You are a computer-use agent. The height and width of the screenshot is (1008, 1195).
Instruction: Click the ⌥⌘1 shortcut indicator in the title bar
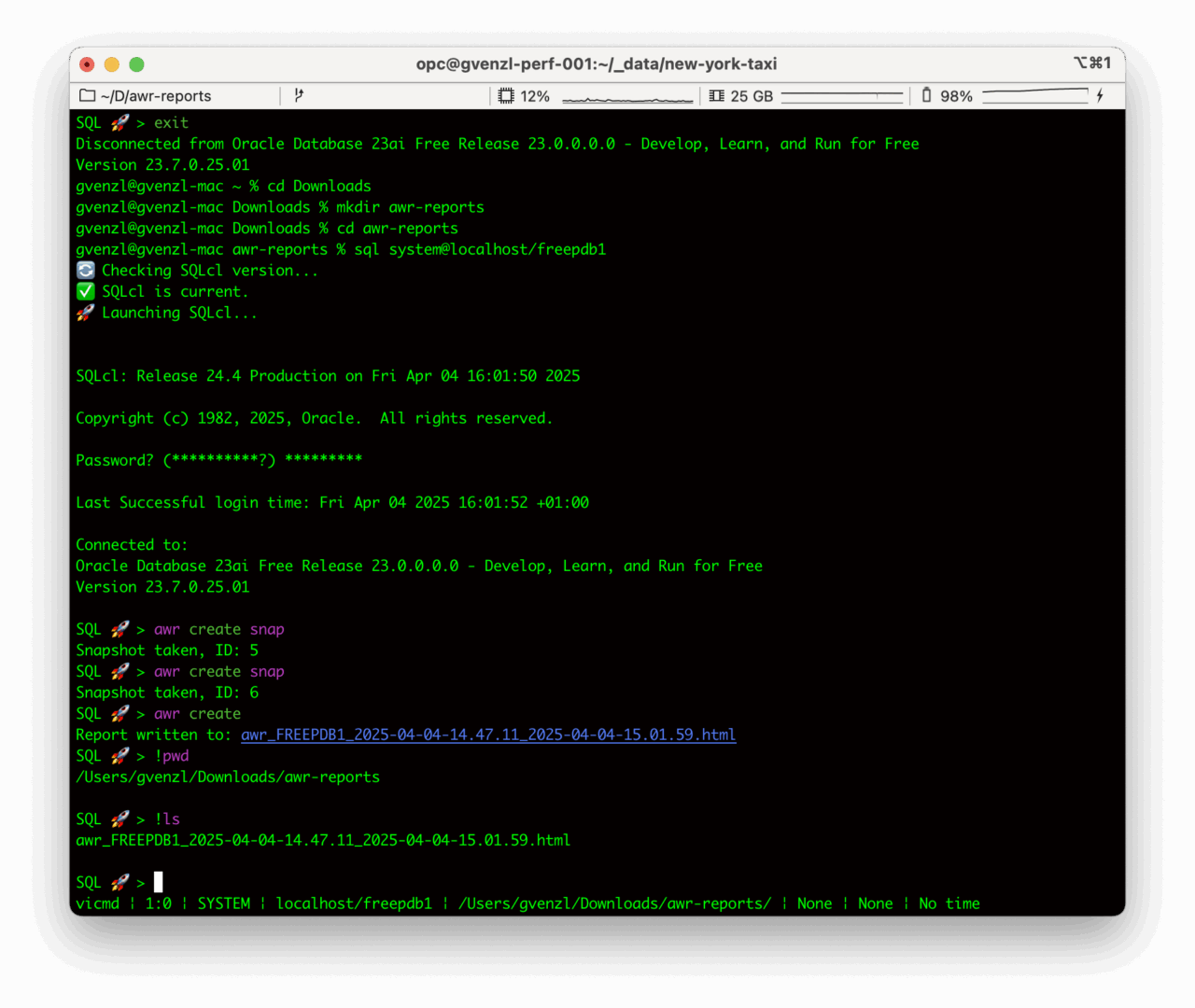point(1093,63)
